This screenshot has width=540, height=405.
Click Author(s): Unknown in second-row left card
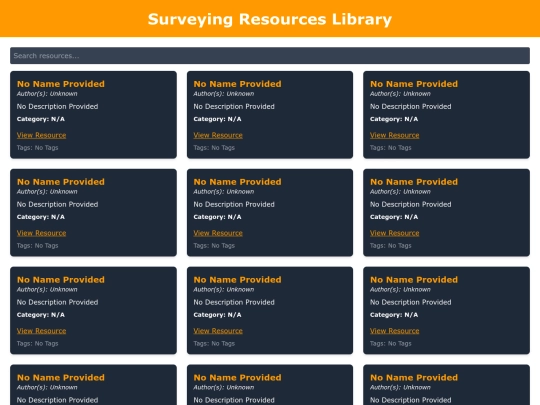[x=47, y=191]
